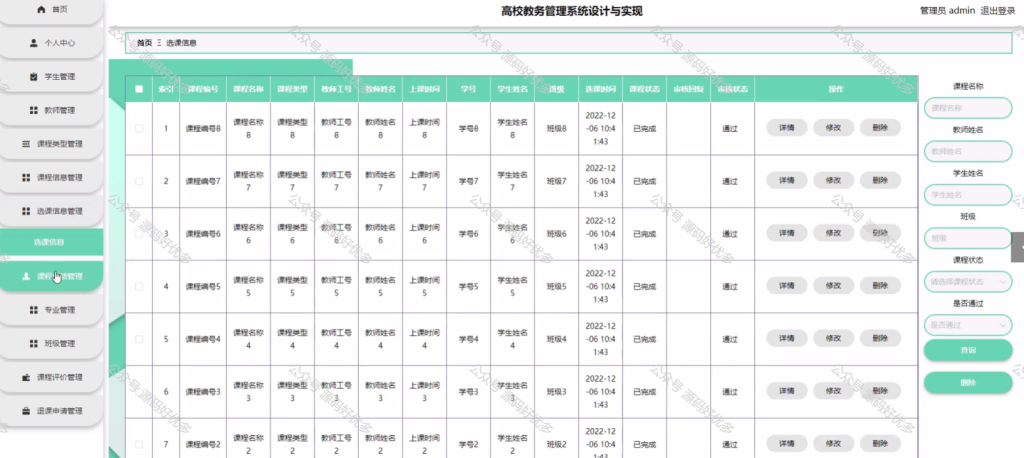Screen dimensions: 1024x458
Task: Check the row with 课程编号2
Action: point(139,444)
